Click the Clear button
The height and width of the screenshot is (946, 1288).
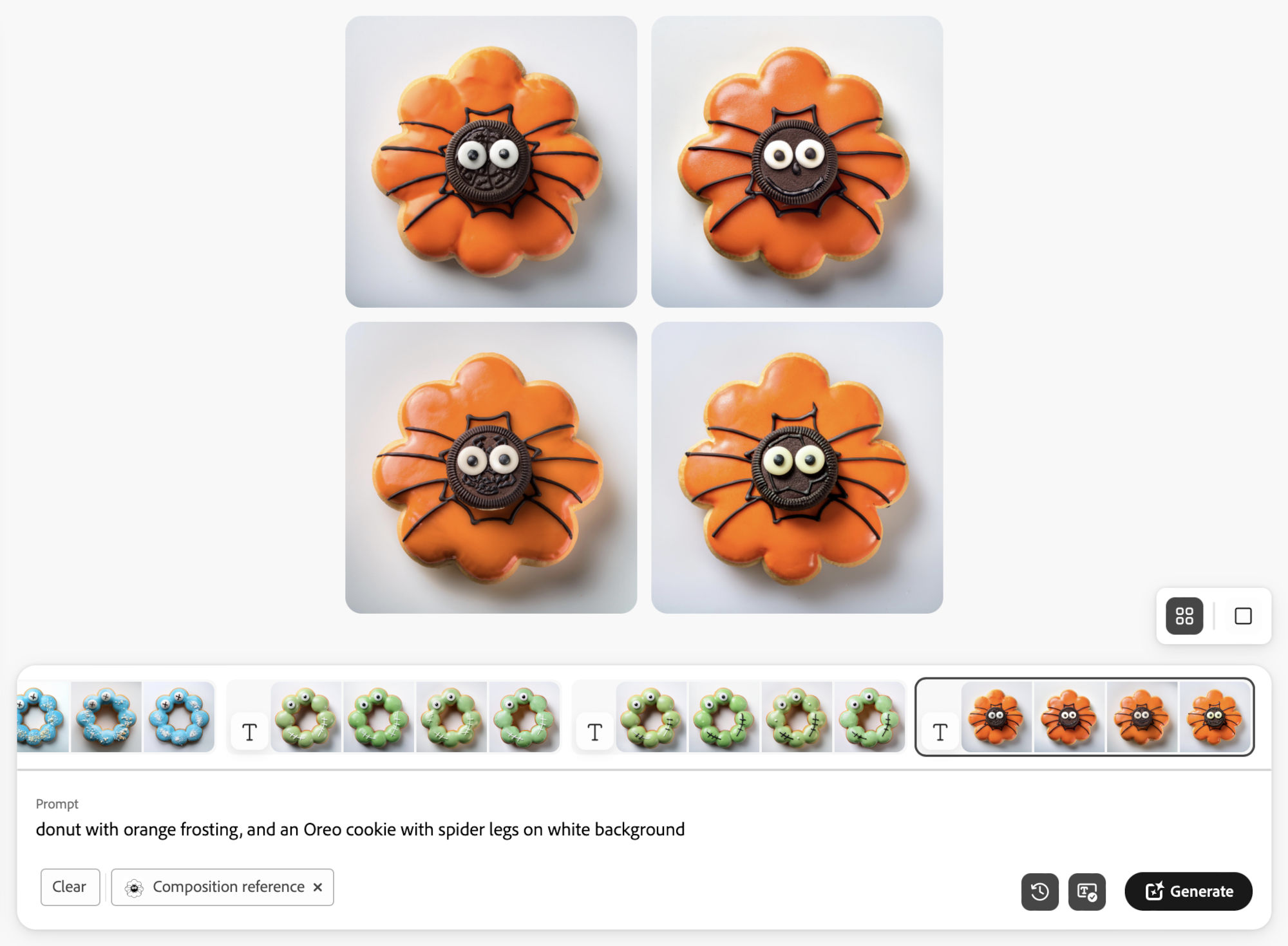[x=70, y=887]
